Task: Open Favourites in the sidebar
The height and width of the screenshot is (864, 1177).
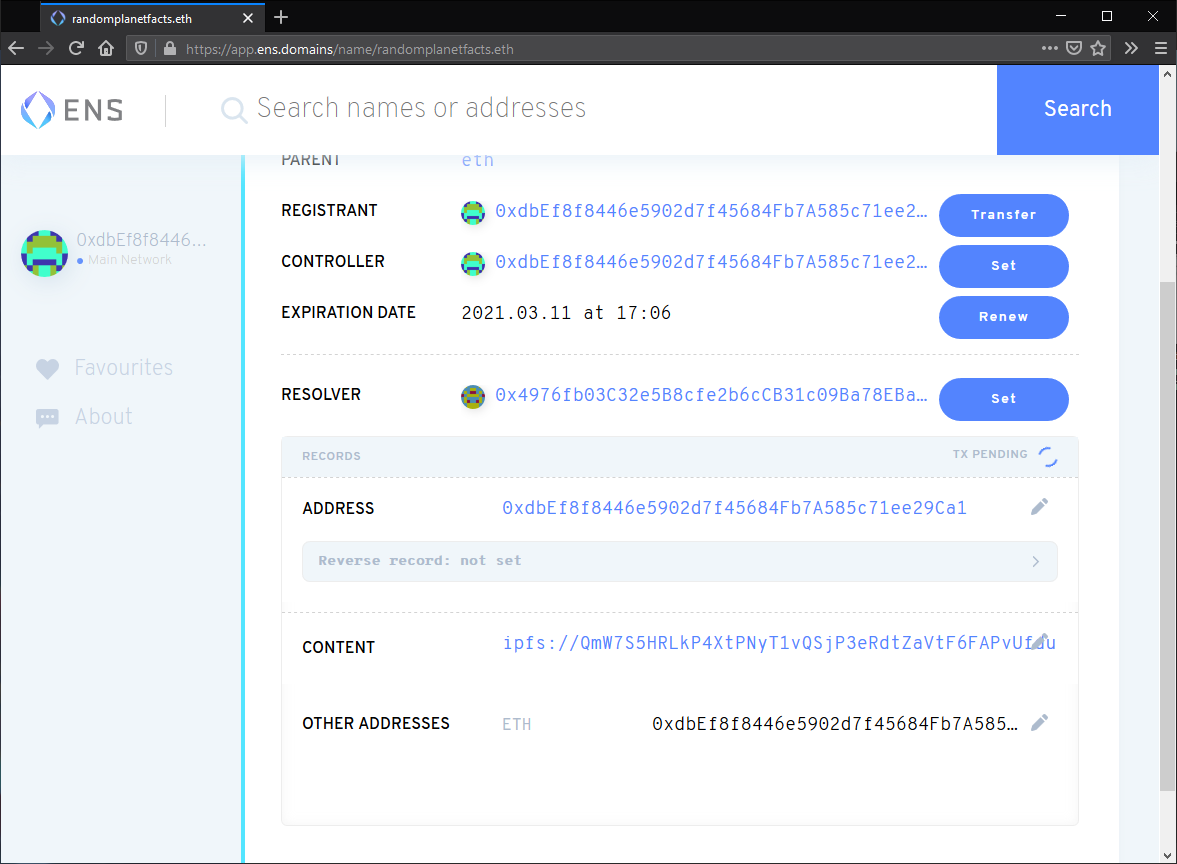Action: point(123,368)
